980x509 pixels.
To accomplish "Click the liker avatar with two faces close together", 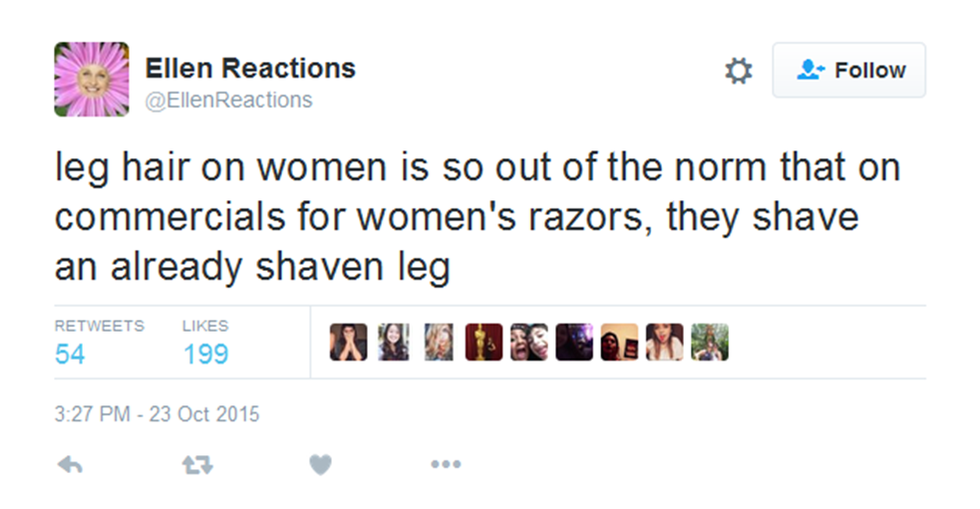I will (529, 342).
